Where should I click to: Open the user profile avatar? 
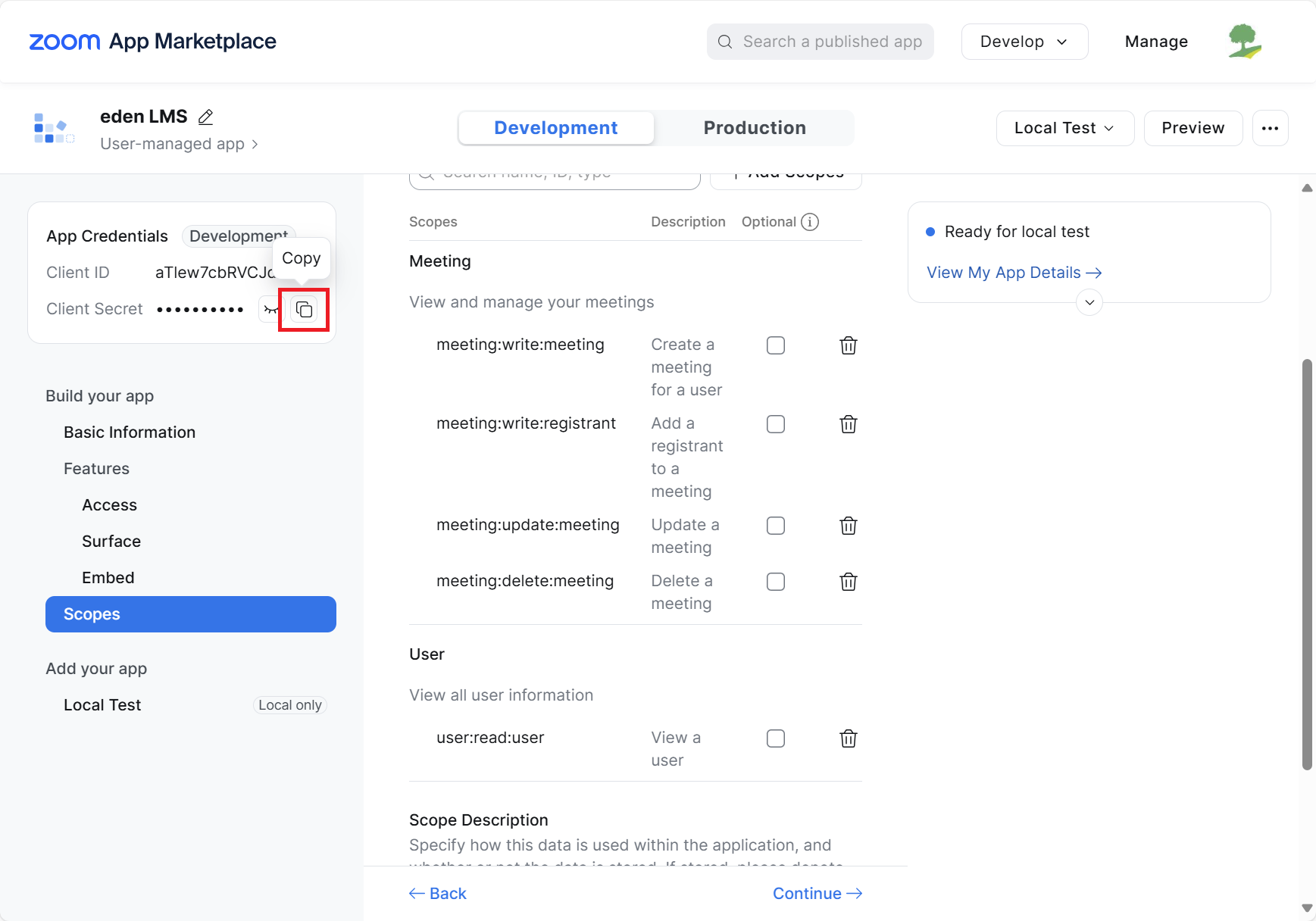point(1245,42)
